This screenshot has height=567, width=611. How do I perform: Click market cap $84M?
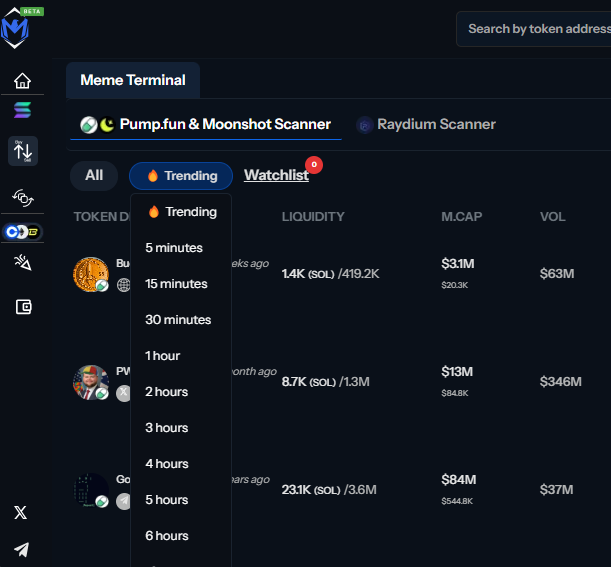[459, 480]
